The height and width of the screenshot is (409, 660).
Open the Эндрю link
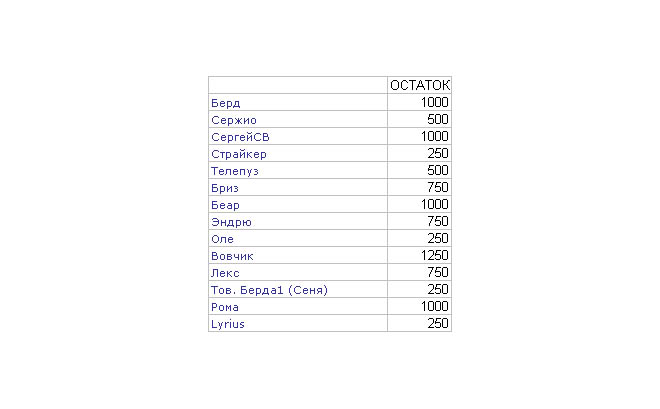pyautogui.click(x=231, y=222)
